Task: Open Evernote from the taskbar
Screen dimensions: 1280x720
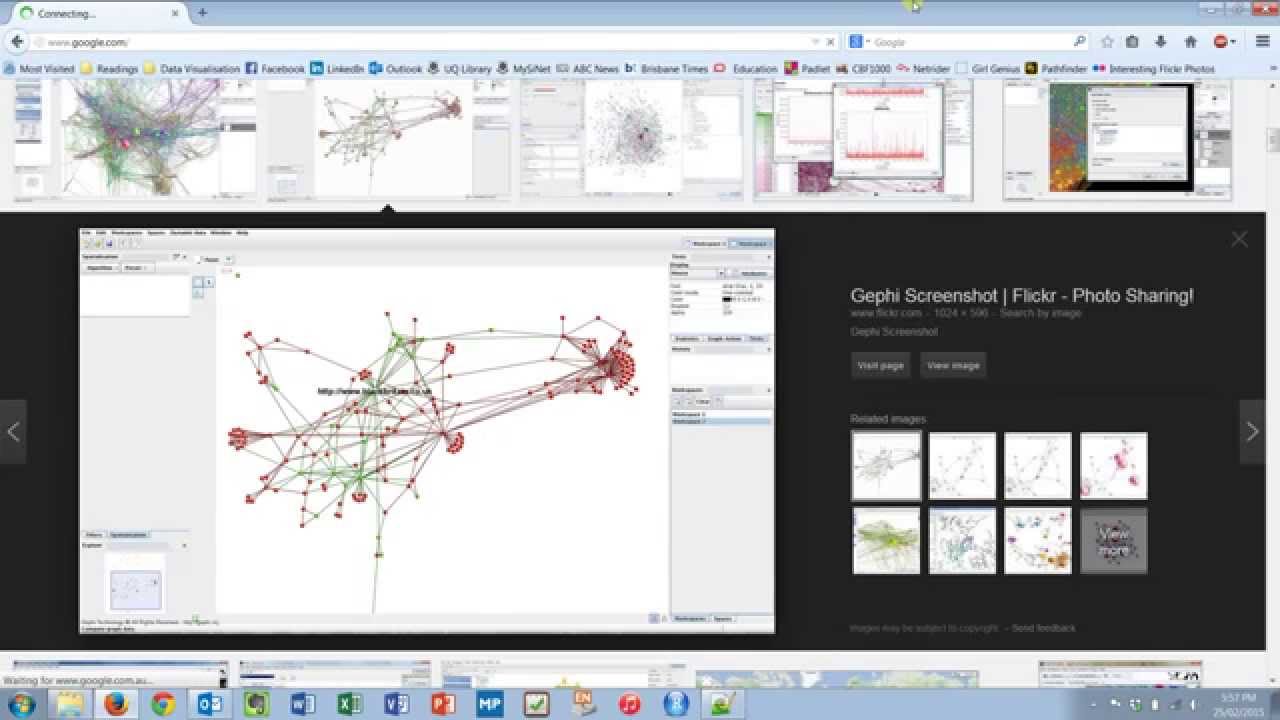Action: [x=257, y=704]
